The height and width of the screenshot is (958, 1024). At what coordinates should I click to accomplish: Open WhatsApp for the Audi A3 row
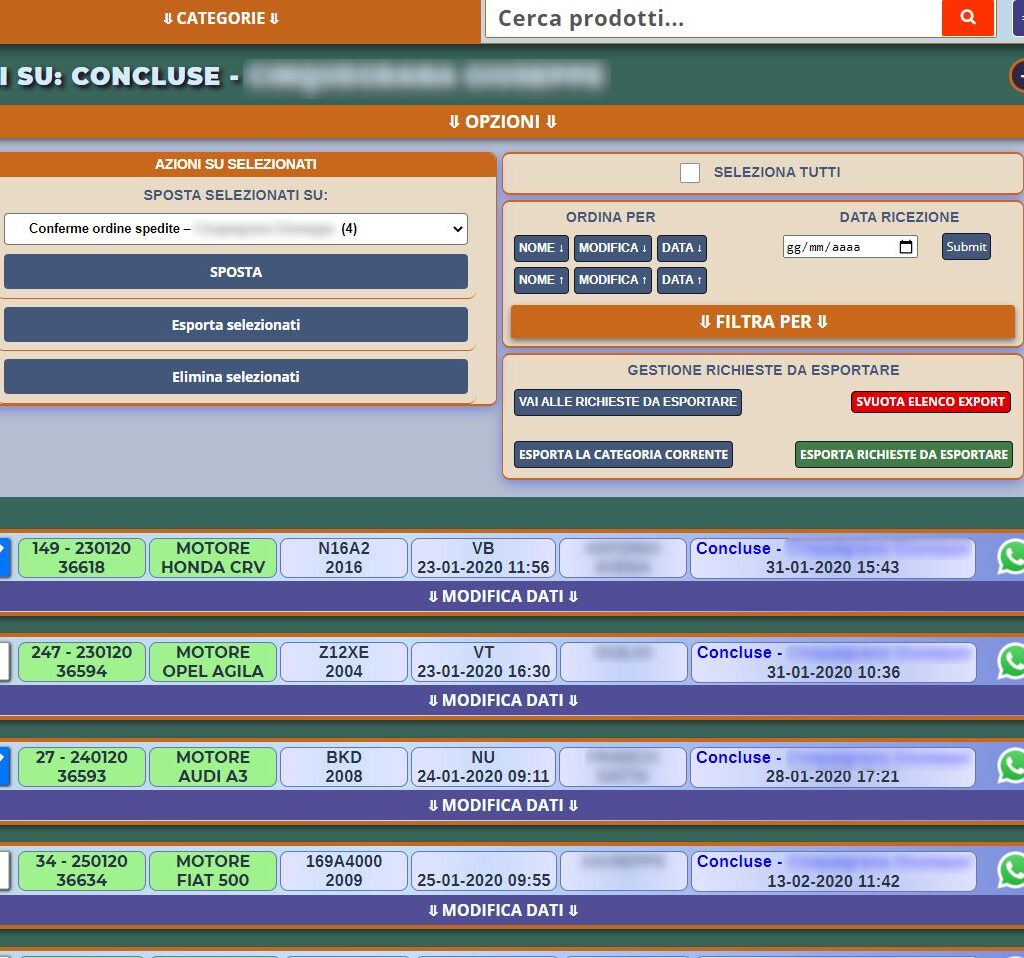[x=1012, y=766]
